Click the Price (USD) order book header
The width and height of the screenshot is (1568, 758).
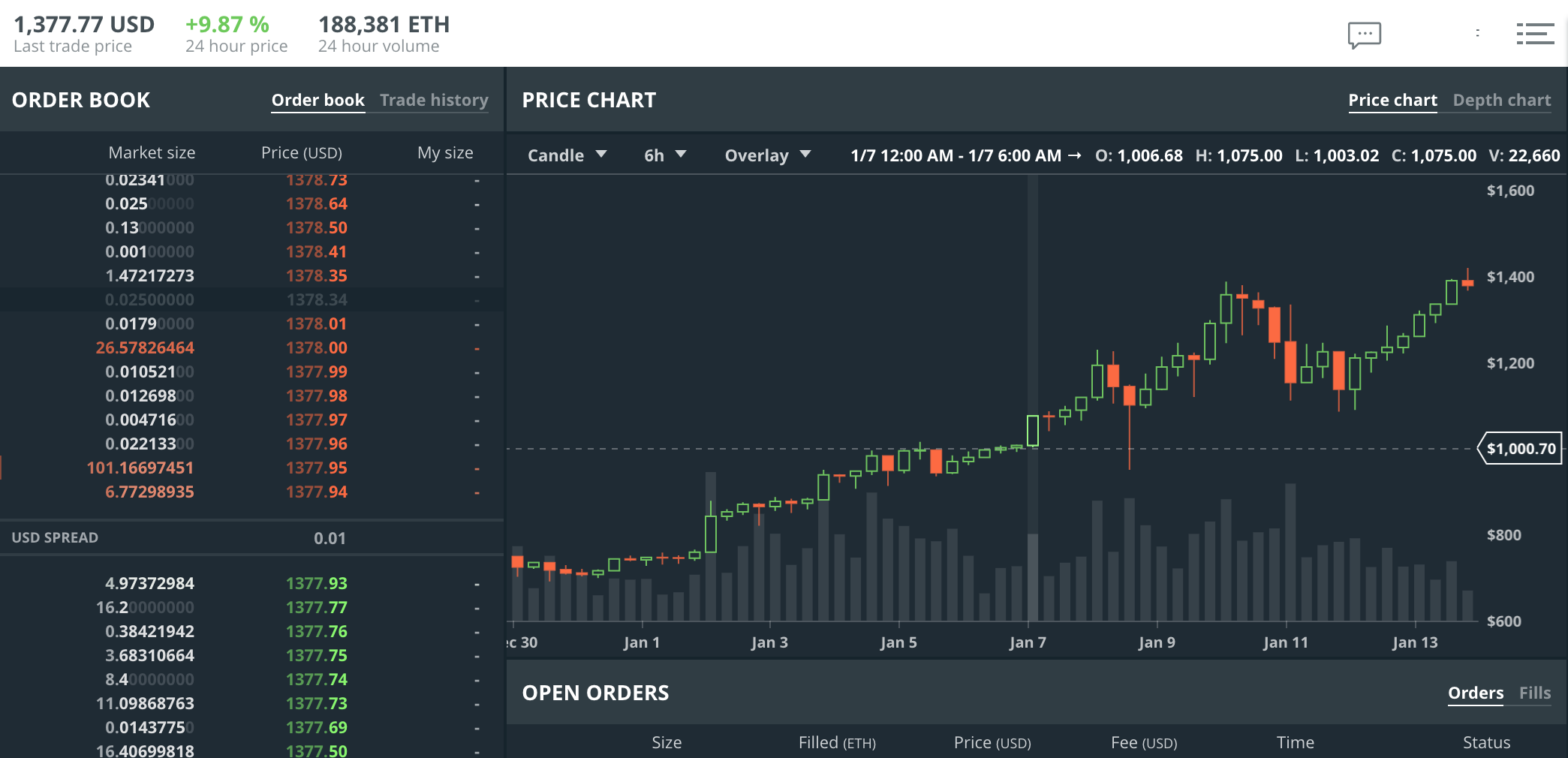[x=302, y=152]
